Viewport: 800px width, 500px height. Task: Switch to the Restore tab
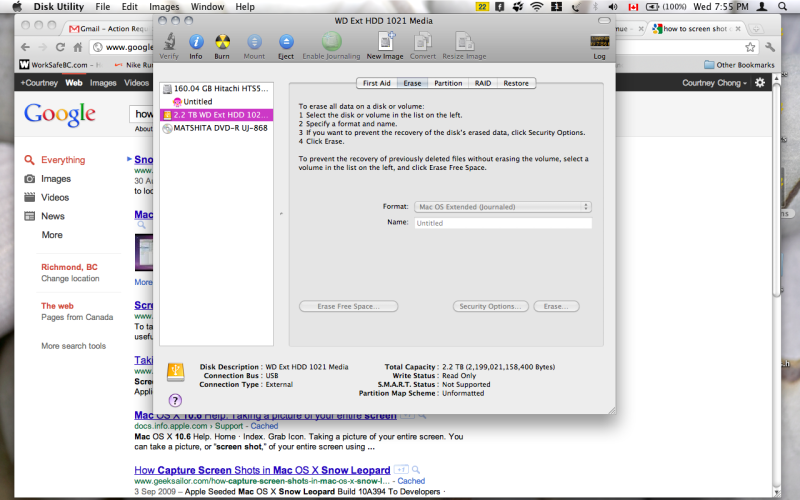(x=516, y=83)
